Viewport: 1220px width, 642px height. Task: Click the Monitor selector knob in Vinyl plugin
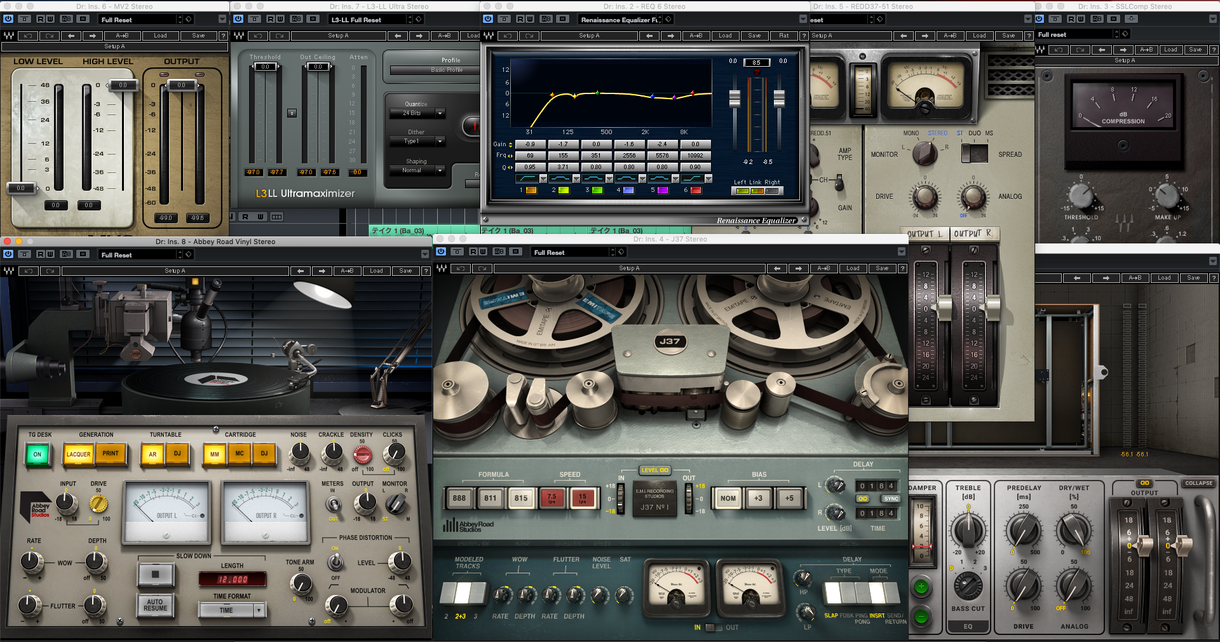tap(394, 506)
